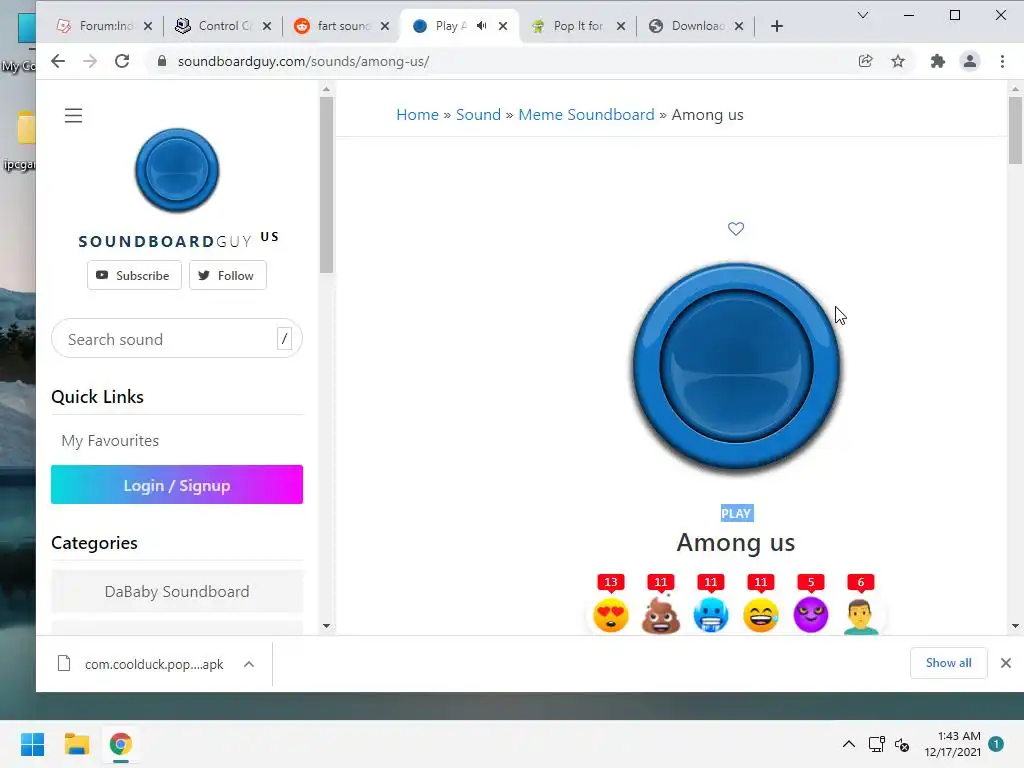
Task: Add Among us sound to favourites heart
Action: (x=736, y=229)
